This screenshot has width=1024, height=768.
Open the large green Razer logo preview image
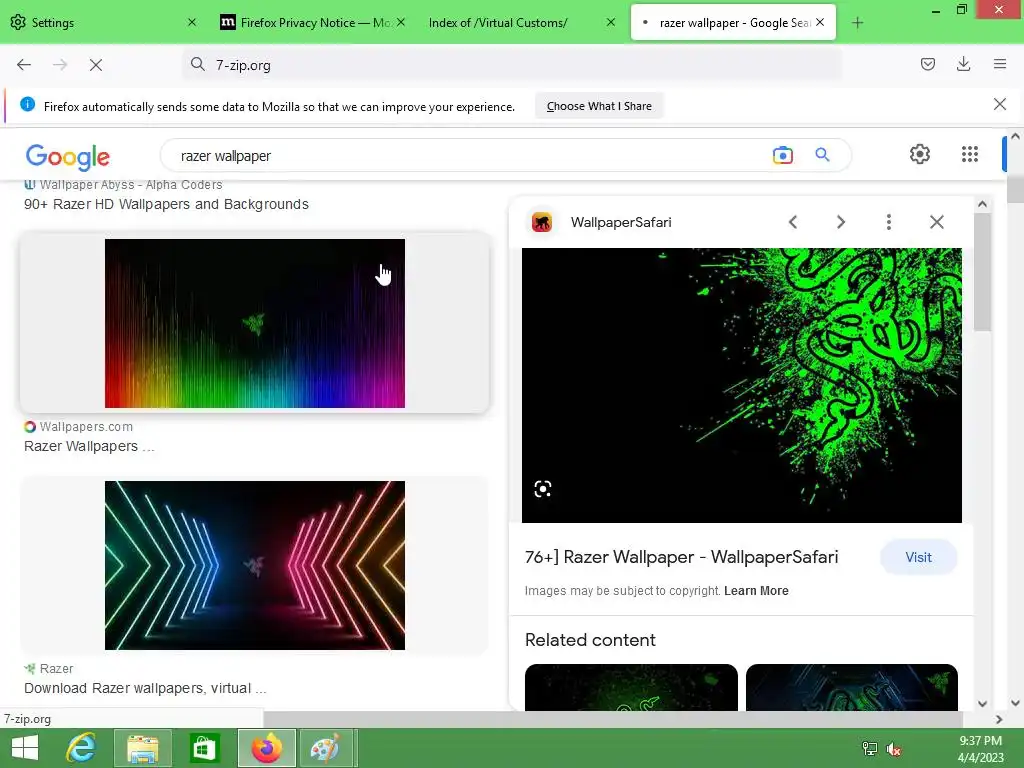pos(741,385)
